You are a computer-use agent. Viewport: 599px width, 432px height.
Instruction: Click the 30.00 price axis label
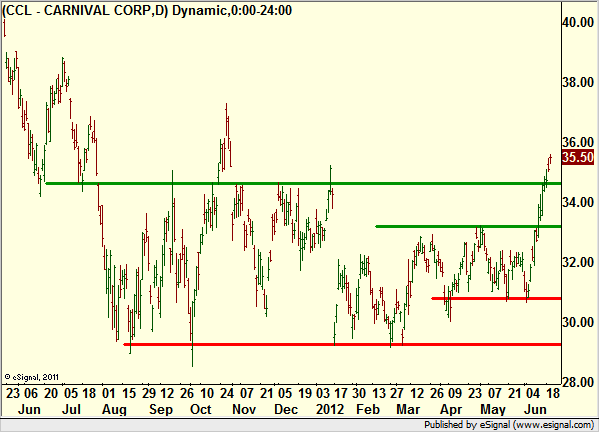point(578,322)
